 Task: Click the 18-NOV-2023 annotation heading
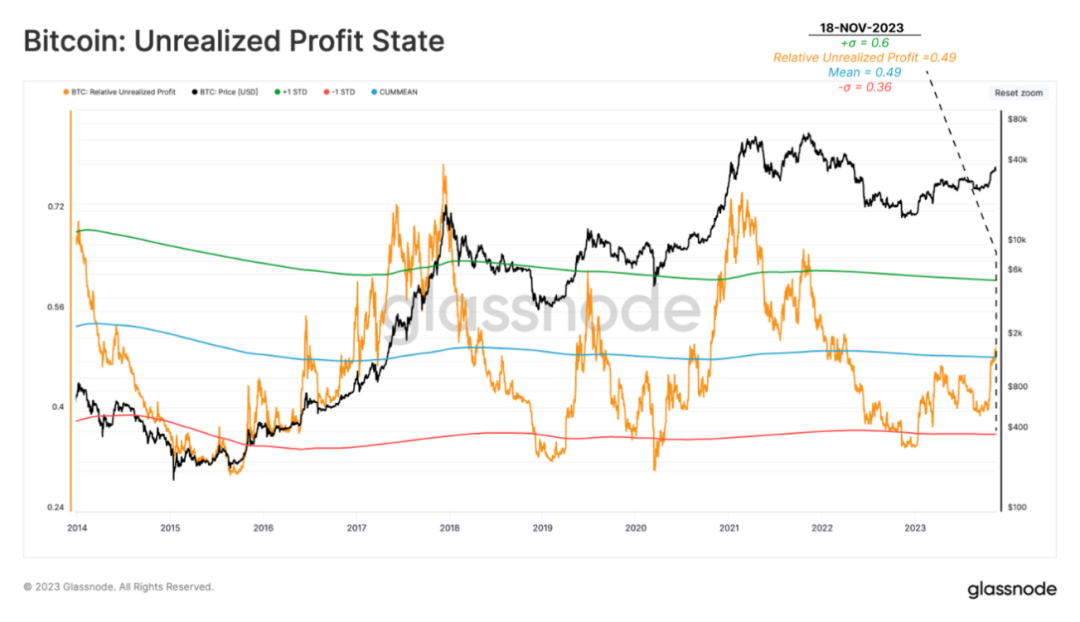click(x=862, y=28)
